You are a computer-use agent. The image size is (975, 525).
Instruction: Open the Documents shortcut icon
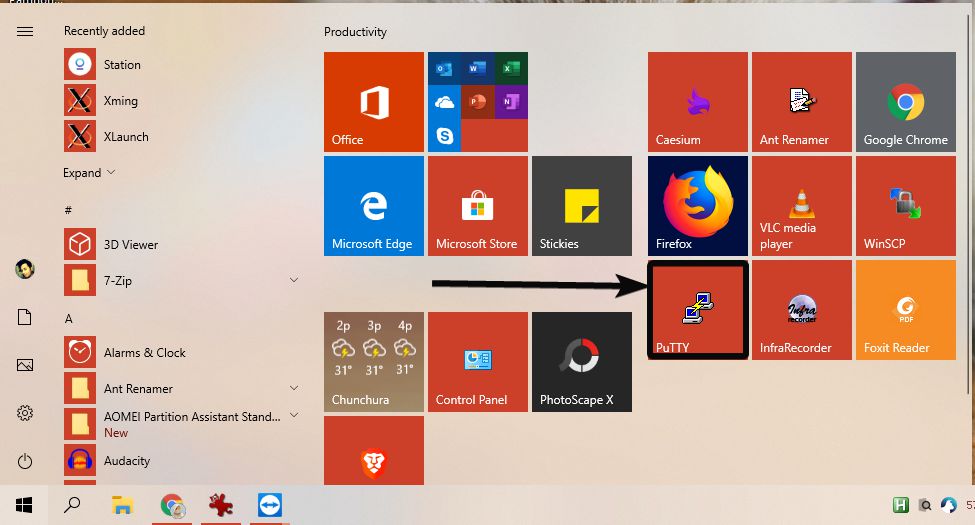point(25,317)
